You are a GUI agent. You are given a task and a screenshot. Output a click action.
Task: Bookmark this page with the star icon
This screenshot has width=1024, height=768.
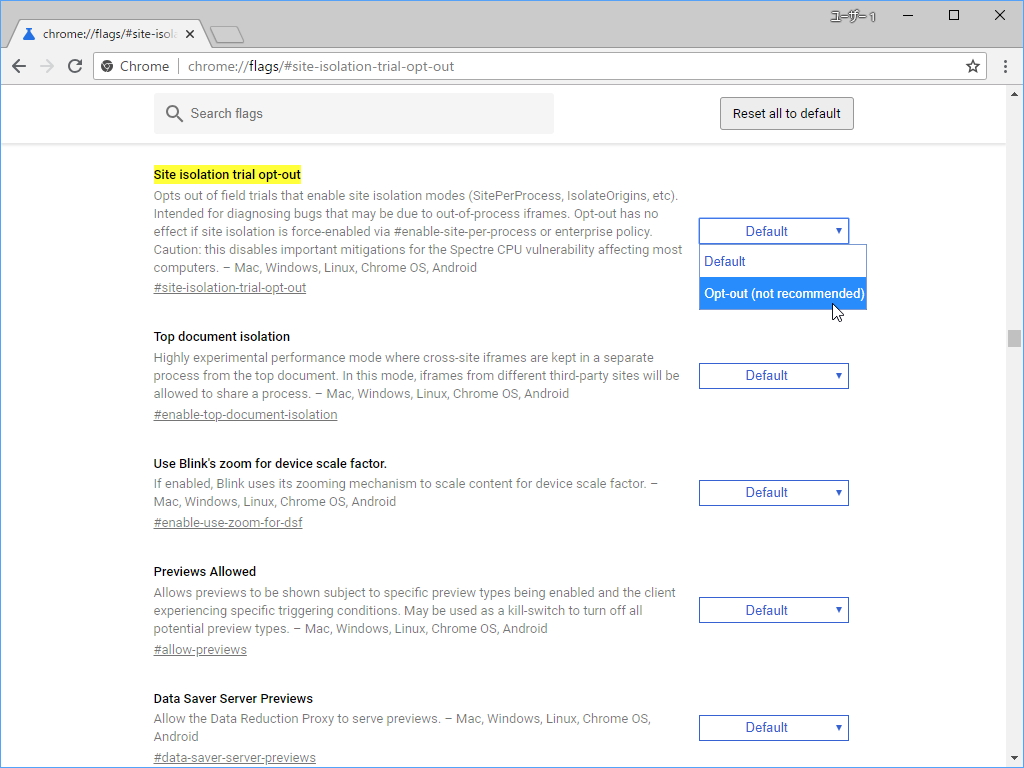click(972, 66)
